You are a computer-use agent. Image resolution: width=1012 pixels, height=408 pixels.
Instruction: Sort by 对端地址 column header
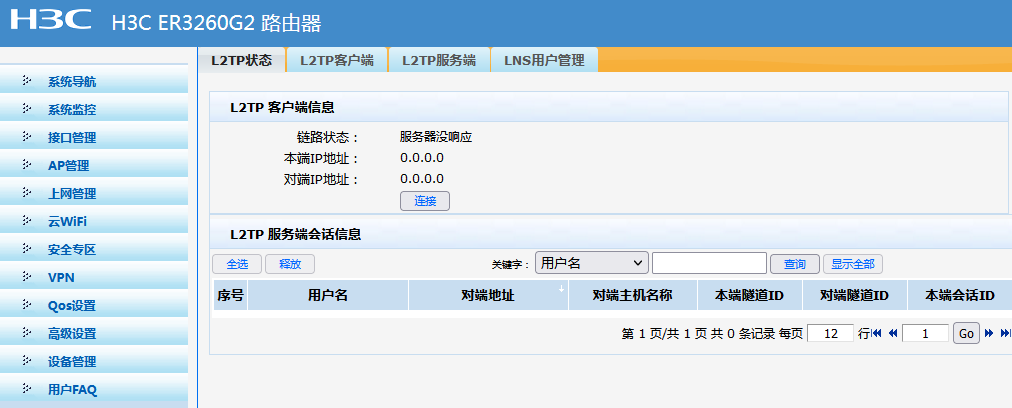pyautogui.click(x=489, y=296)
